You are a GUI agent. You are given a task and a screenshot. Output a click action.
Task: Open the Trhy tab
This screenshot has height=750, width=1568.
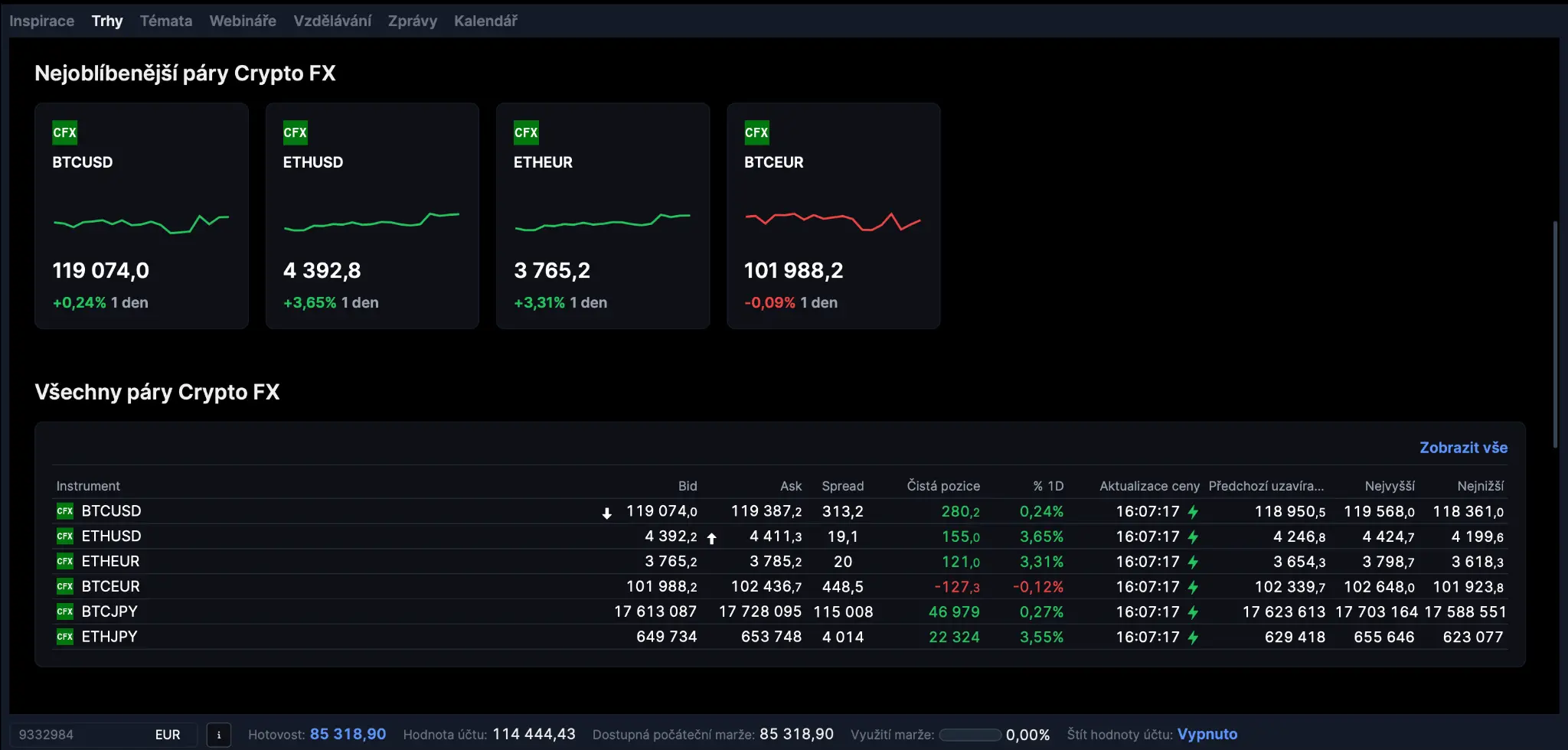[x=107, y=21]
